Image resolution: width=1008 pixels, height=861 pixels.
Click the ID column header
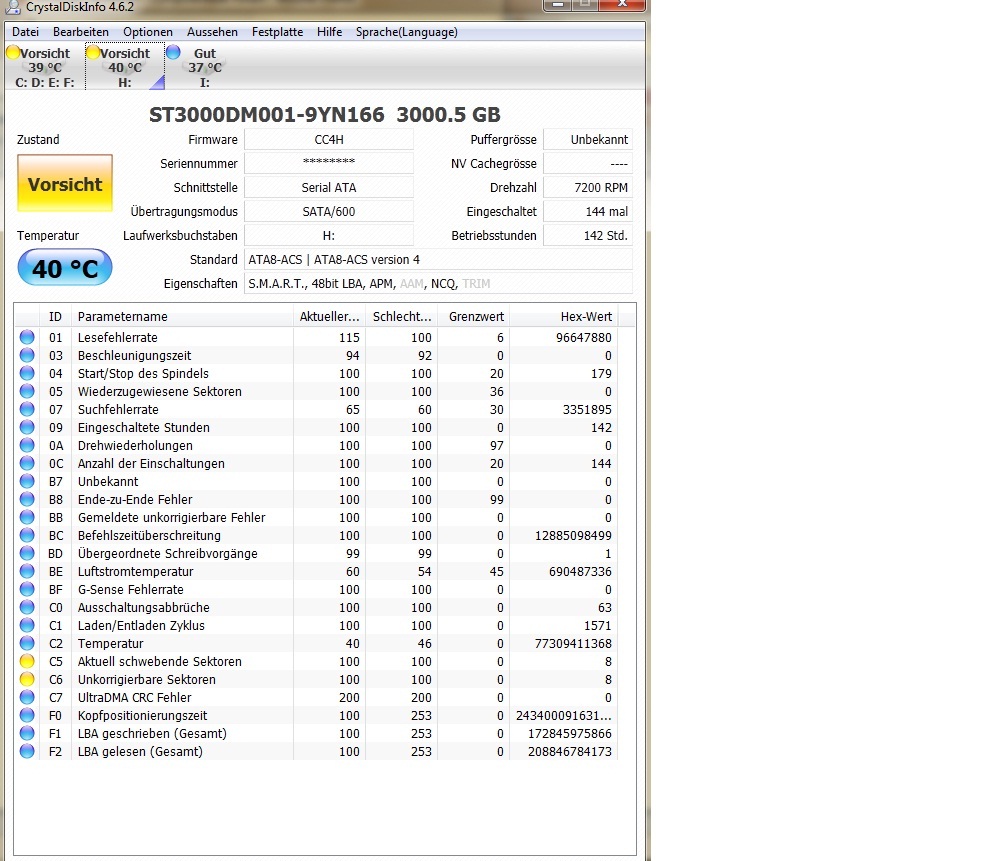point(55,316)
